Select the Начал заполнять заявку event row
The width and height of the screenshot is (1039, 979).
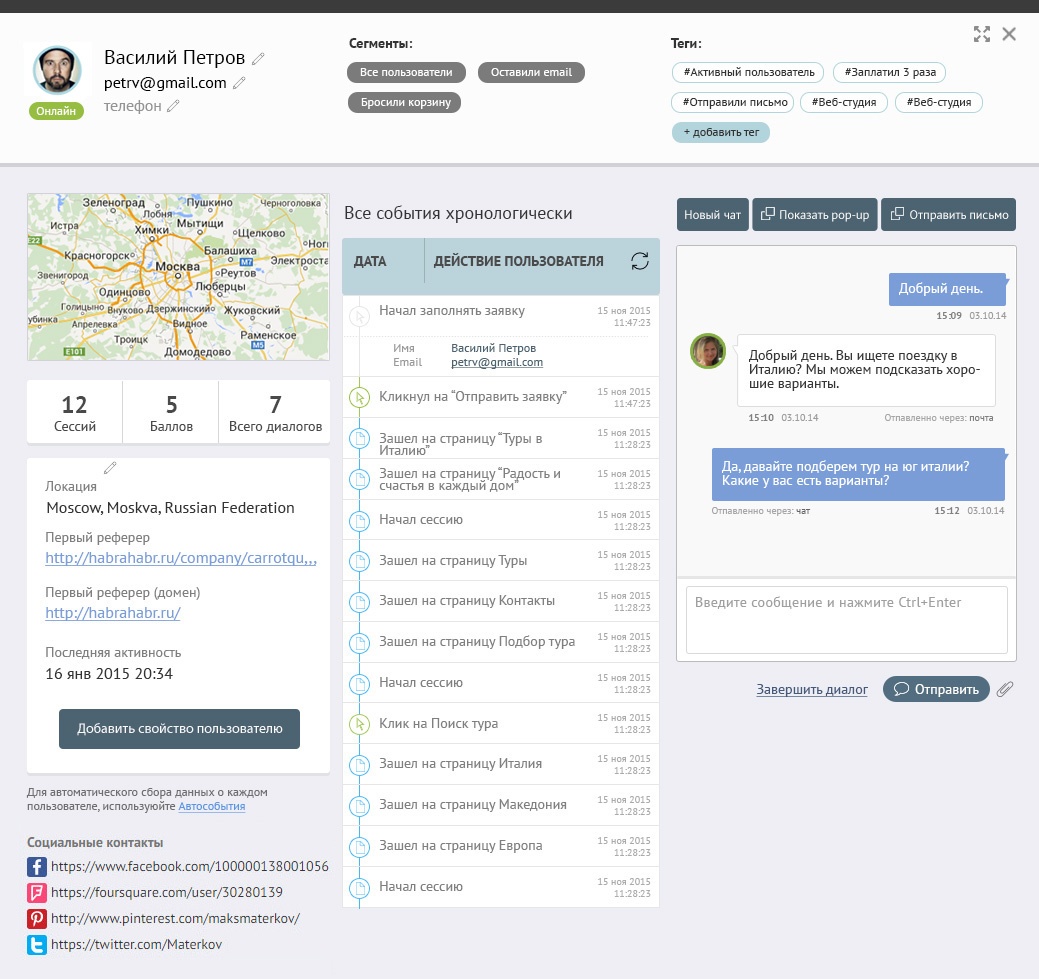coord(501,316)
